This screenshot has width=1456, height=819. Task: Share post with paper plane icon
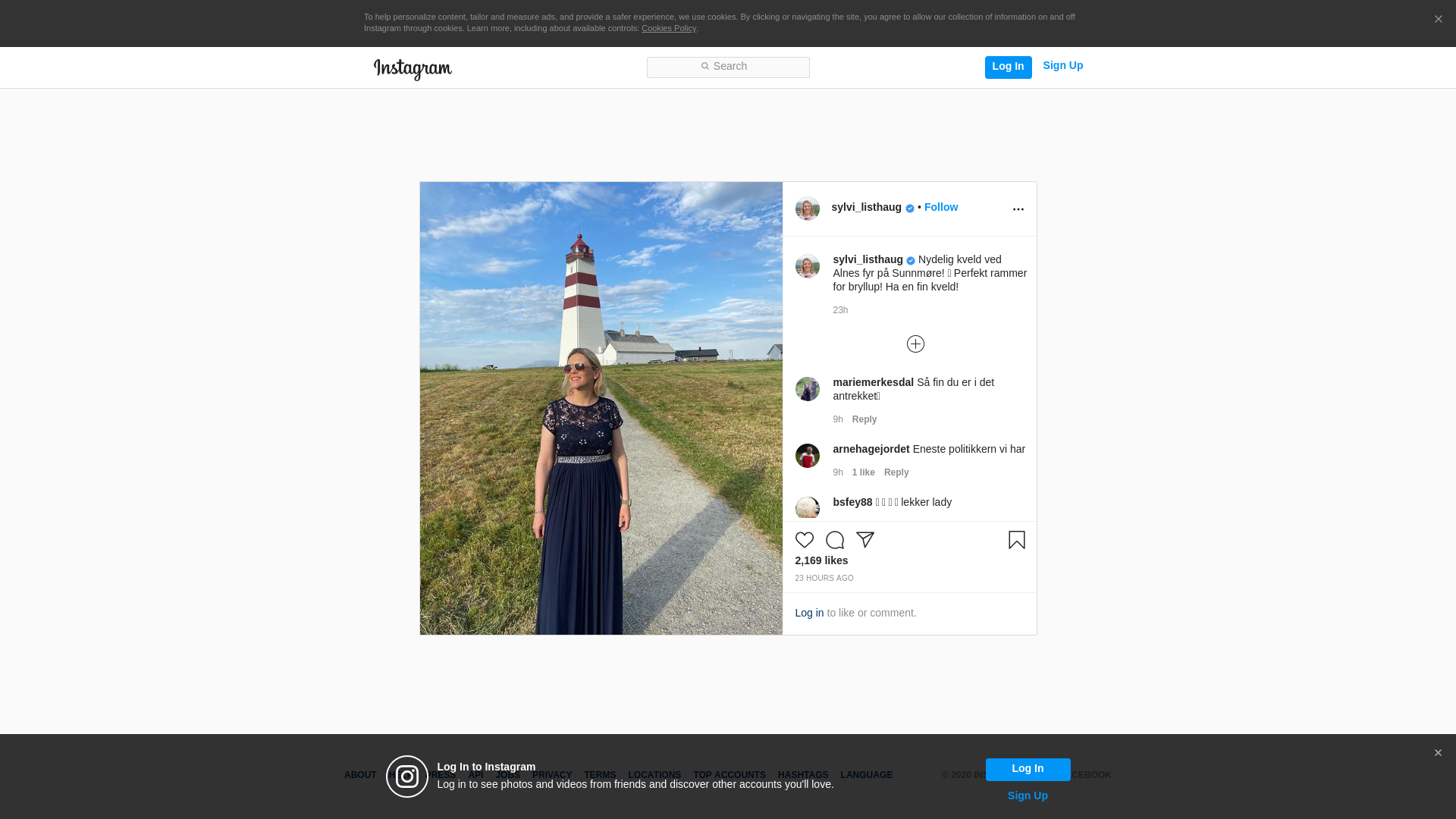click(864, 540)
